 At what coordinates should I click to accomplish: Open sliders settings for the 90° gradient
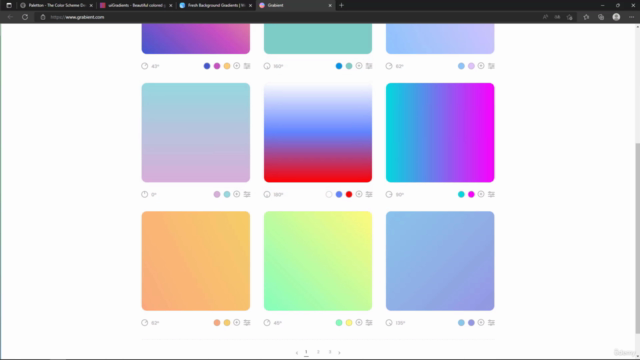tap(491, 194)
